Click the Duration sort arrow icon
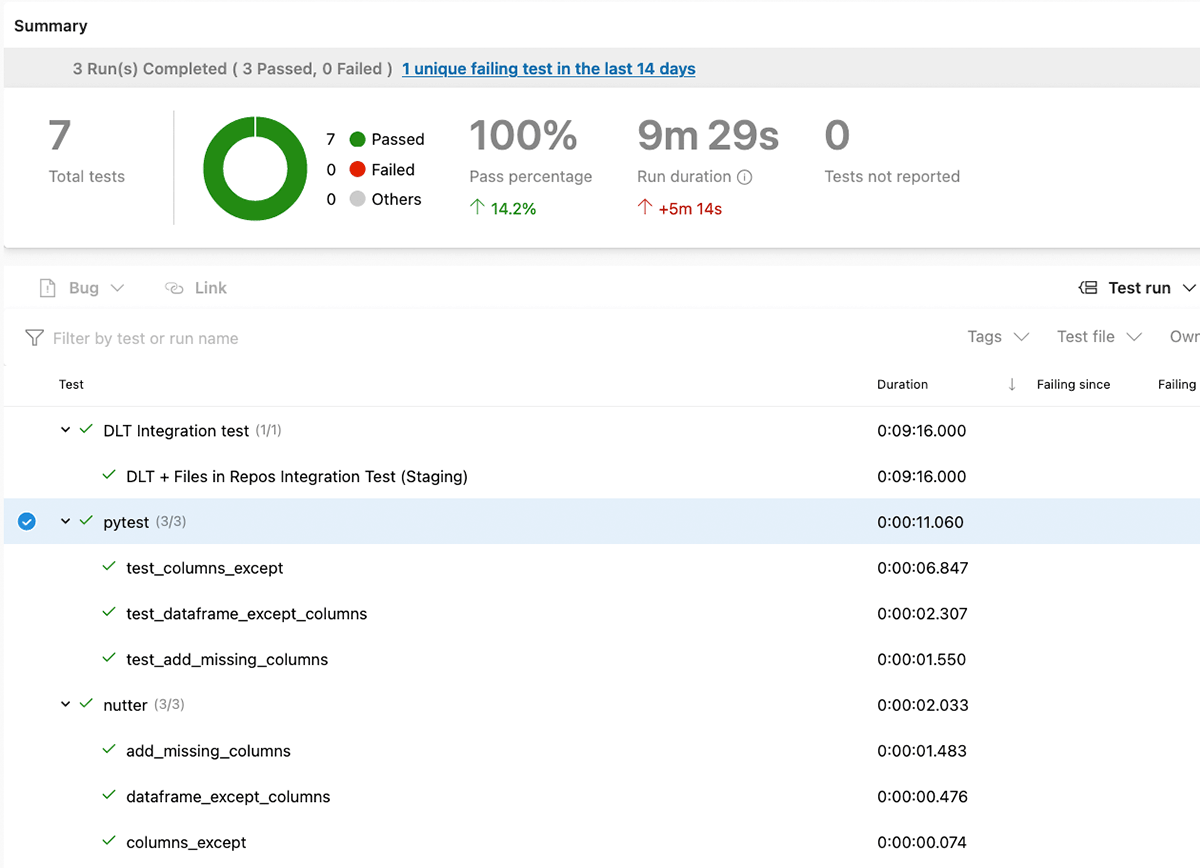Screen dimensions: 1200x868 (x=1012, y=385)
